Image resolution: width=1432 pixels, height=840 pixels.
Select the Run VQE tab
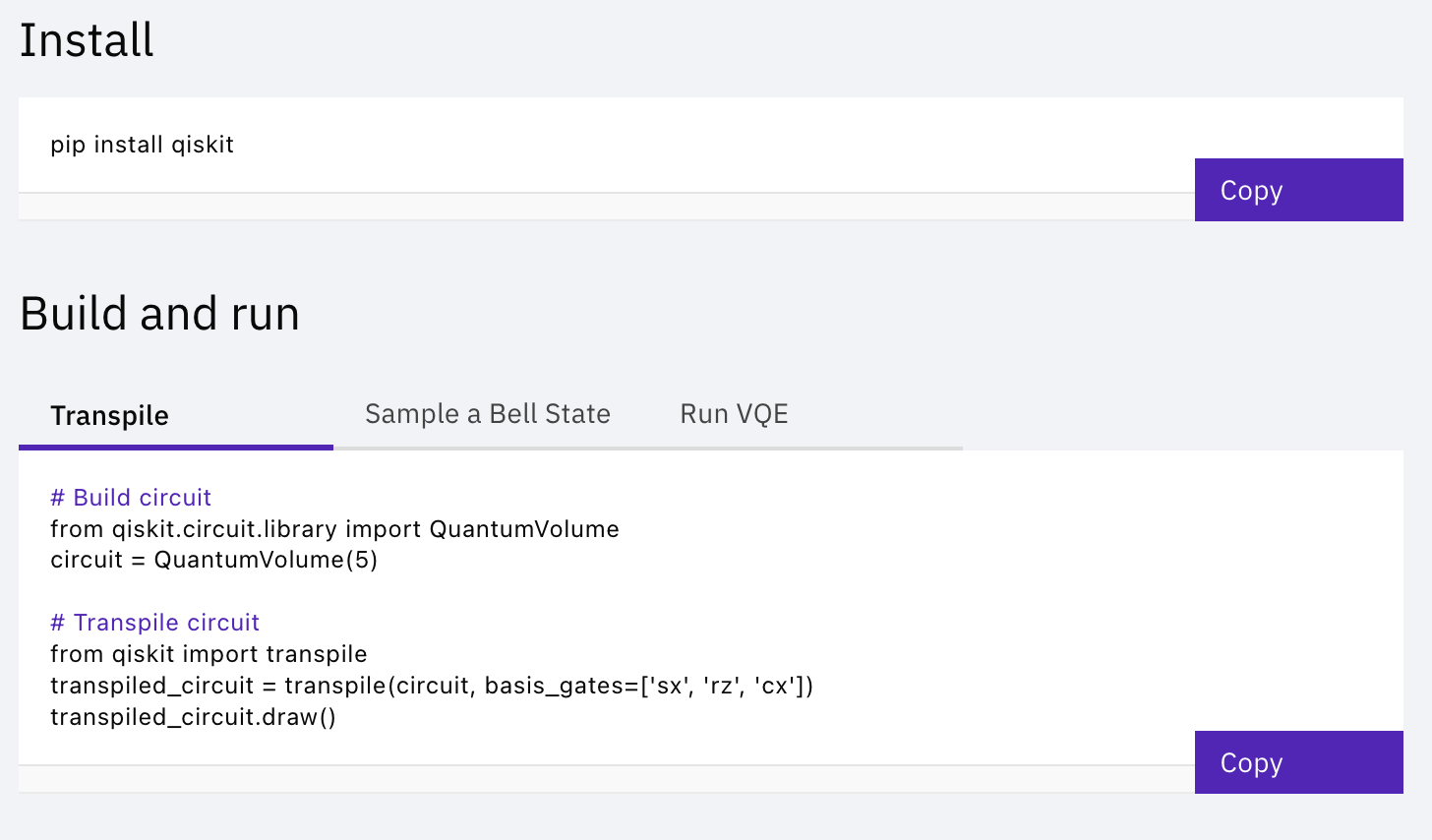tap(734, 414)
